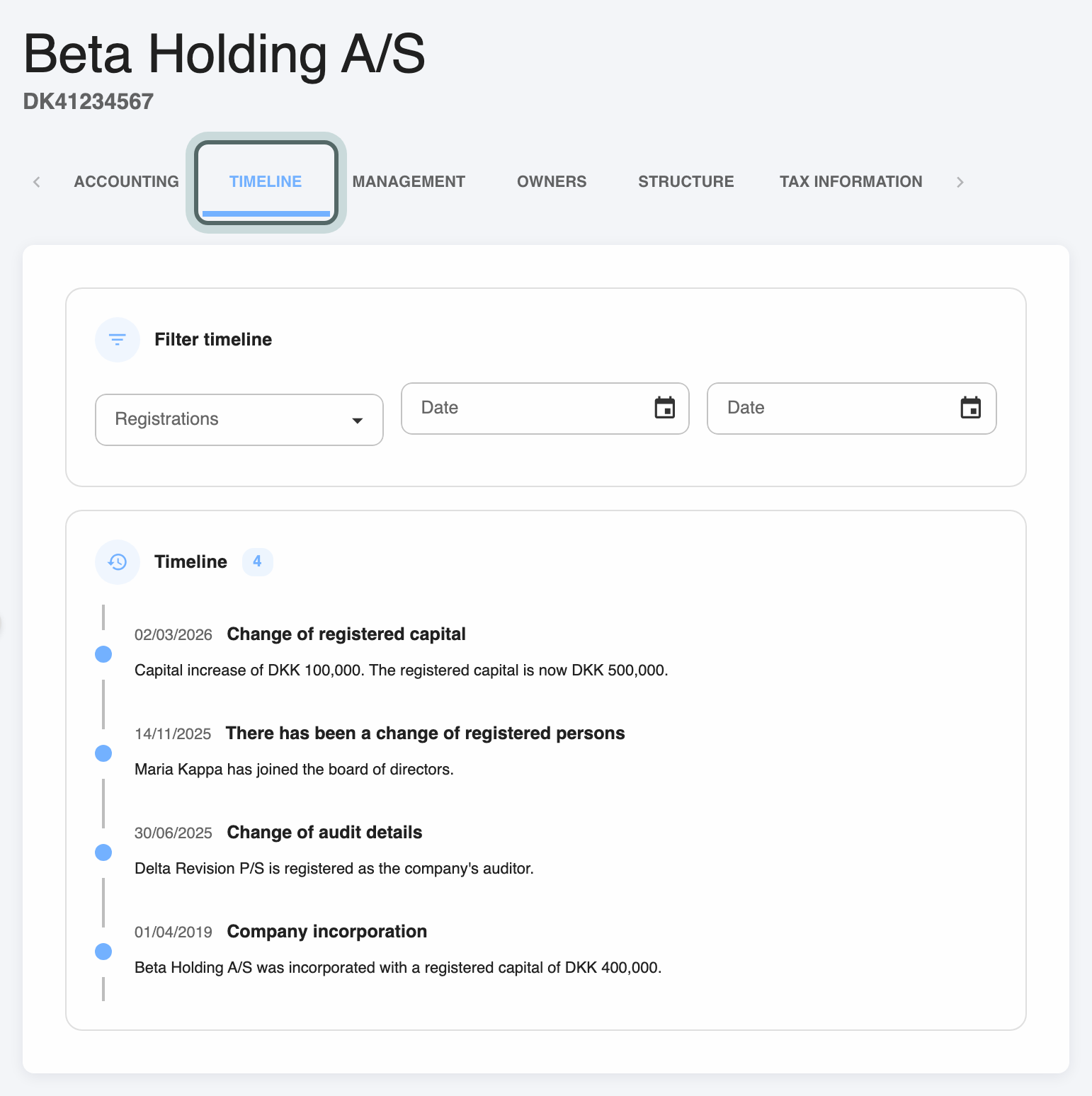Click the date 30/06/2025
The image size is (1092, 1096).
coord(174,833)
